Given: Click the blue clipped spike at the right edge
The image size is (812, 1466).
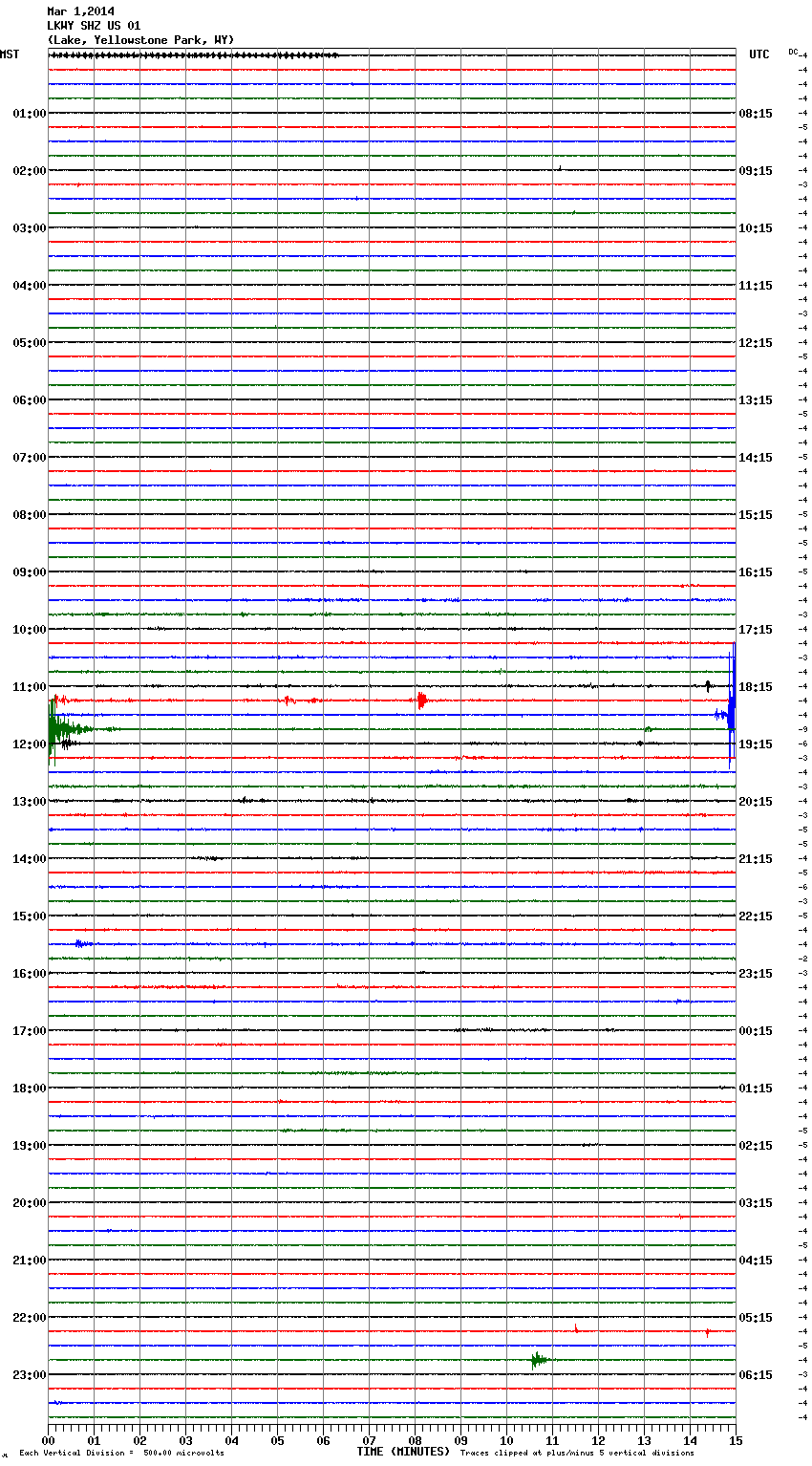Looking at the screenshot, I should click(732, 712).
